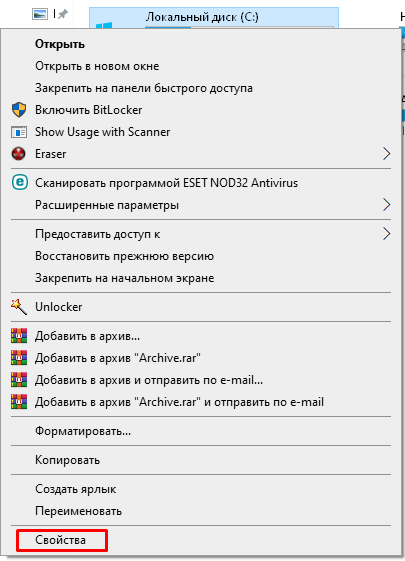Select "Открыть" from context menu

point(60,44)
